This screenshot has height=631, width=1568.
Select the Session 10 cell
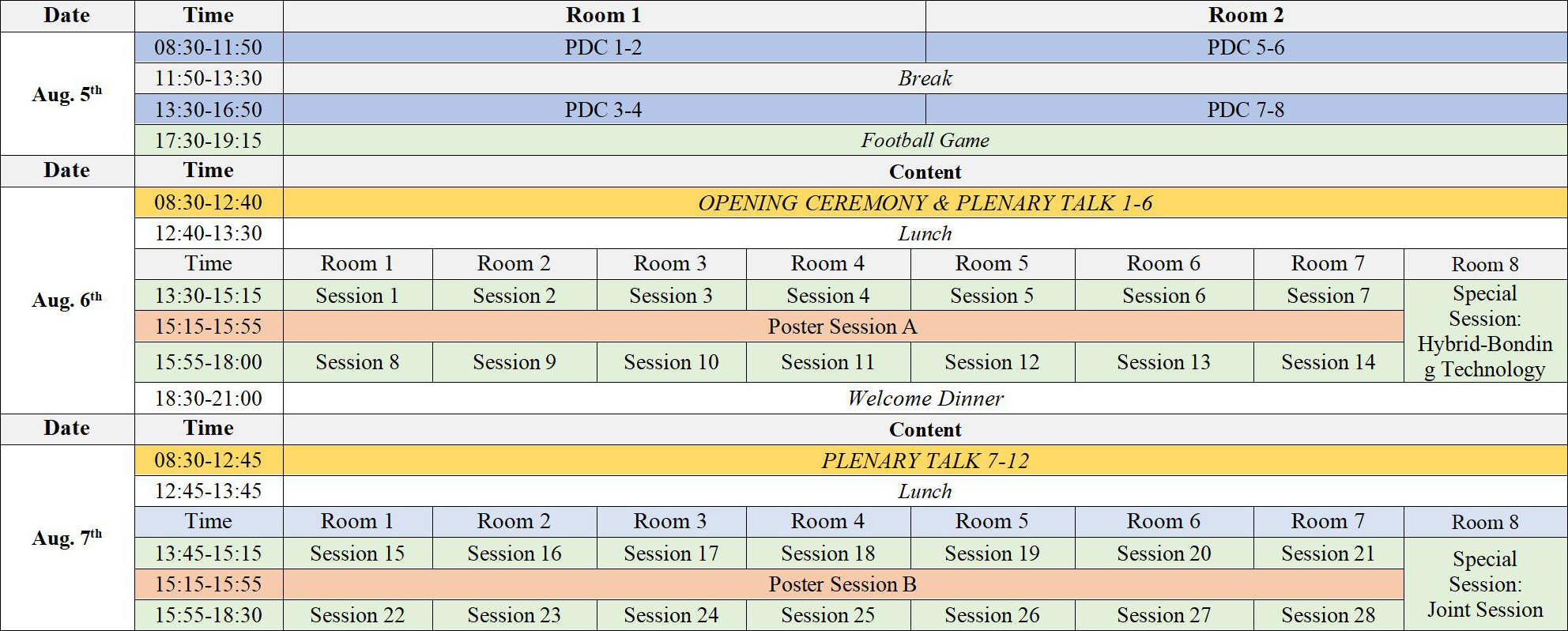(x=671, y=362)
